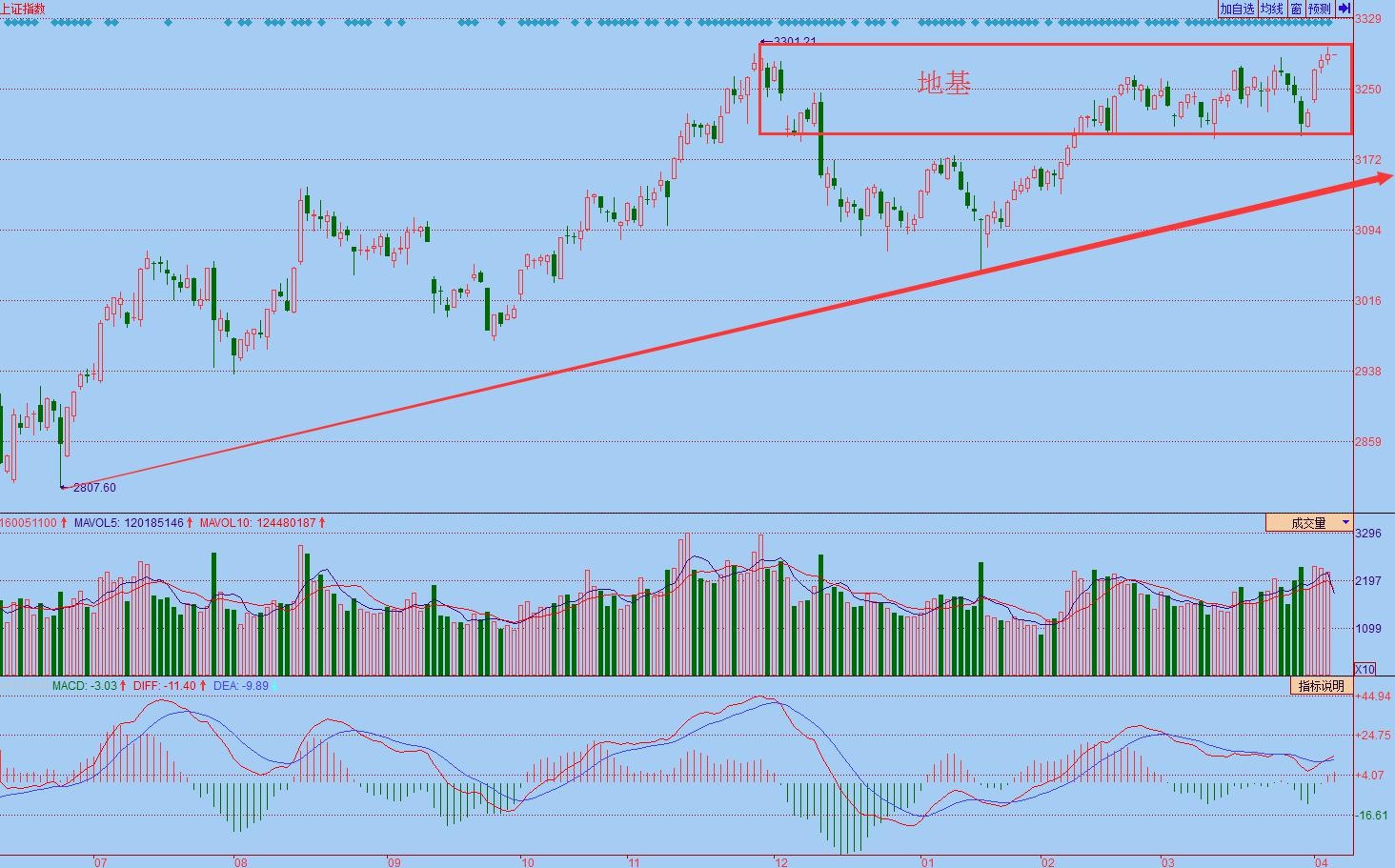This screenshot has width=1395, height=868.
Task: Click the X10 volume scale box
Action: coord(1365,669)
